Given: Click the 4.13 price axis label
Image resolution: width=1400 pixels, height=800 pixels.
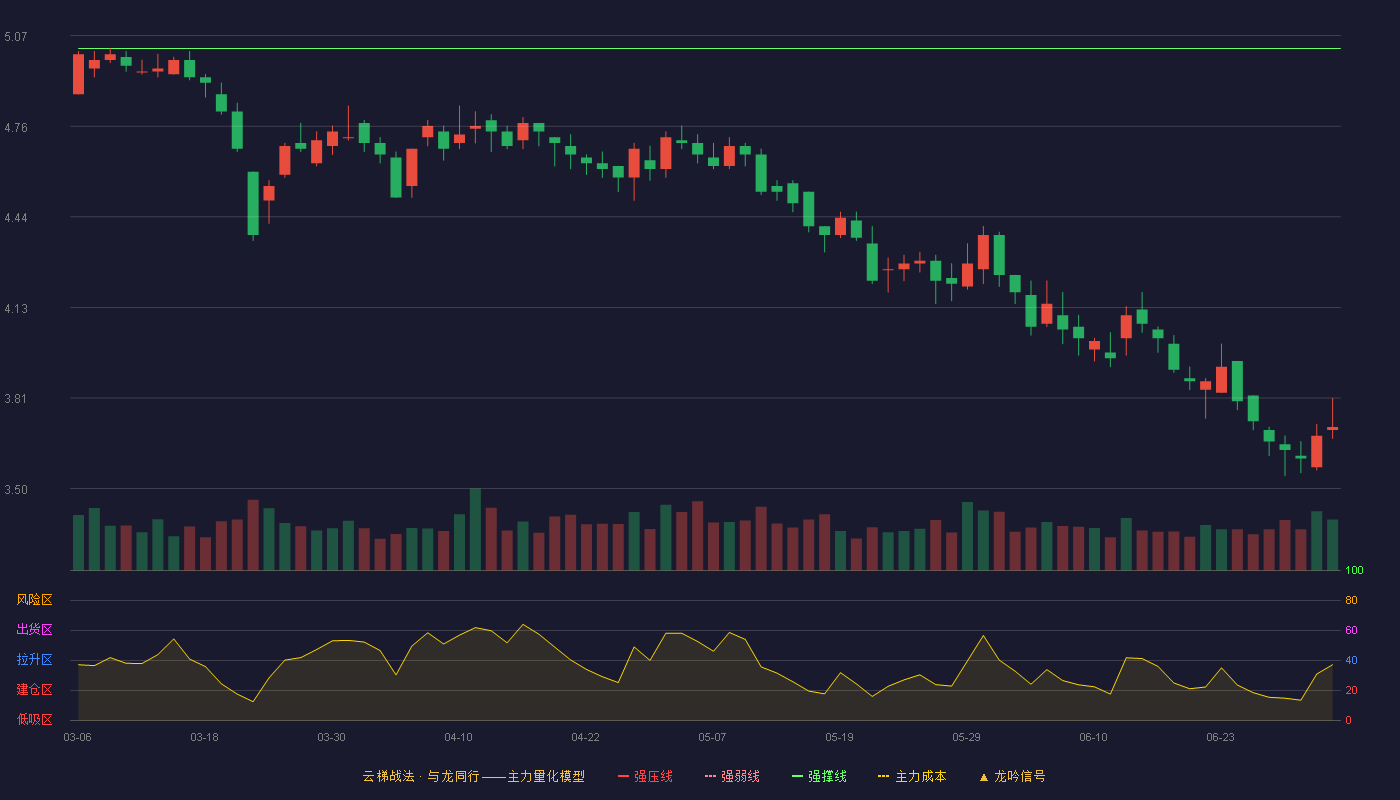Looking at the screenshot, I should 16,308.
